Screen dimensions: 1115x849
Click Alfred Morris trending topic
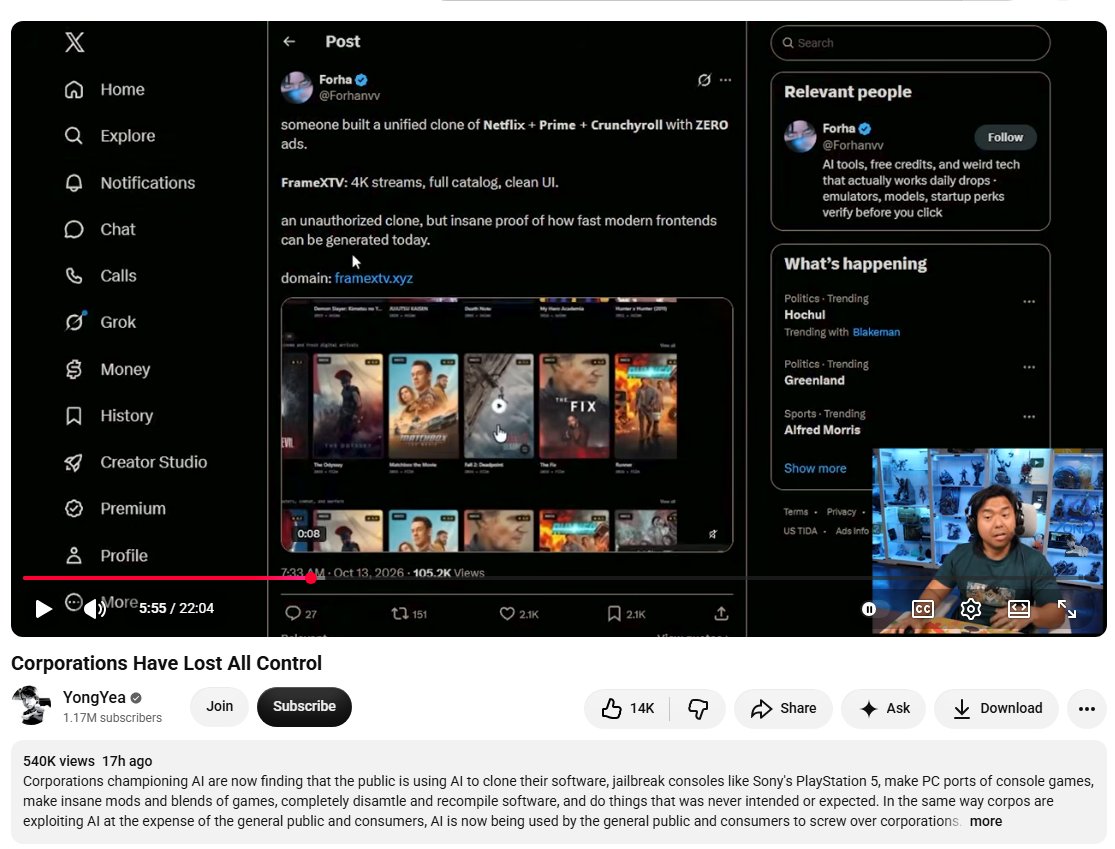(822, 430)
